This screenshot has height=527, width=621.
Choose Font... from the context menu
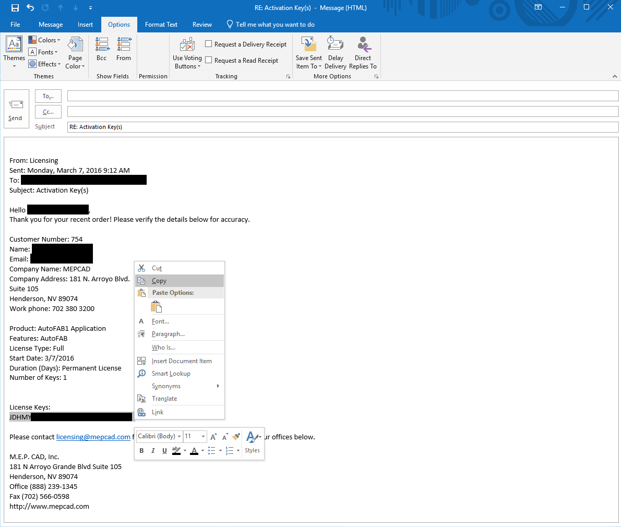pyautogui.click(x=180, y=322)
